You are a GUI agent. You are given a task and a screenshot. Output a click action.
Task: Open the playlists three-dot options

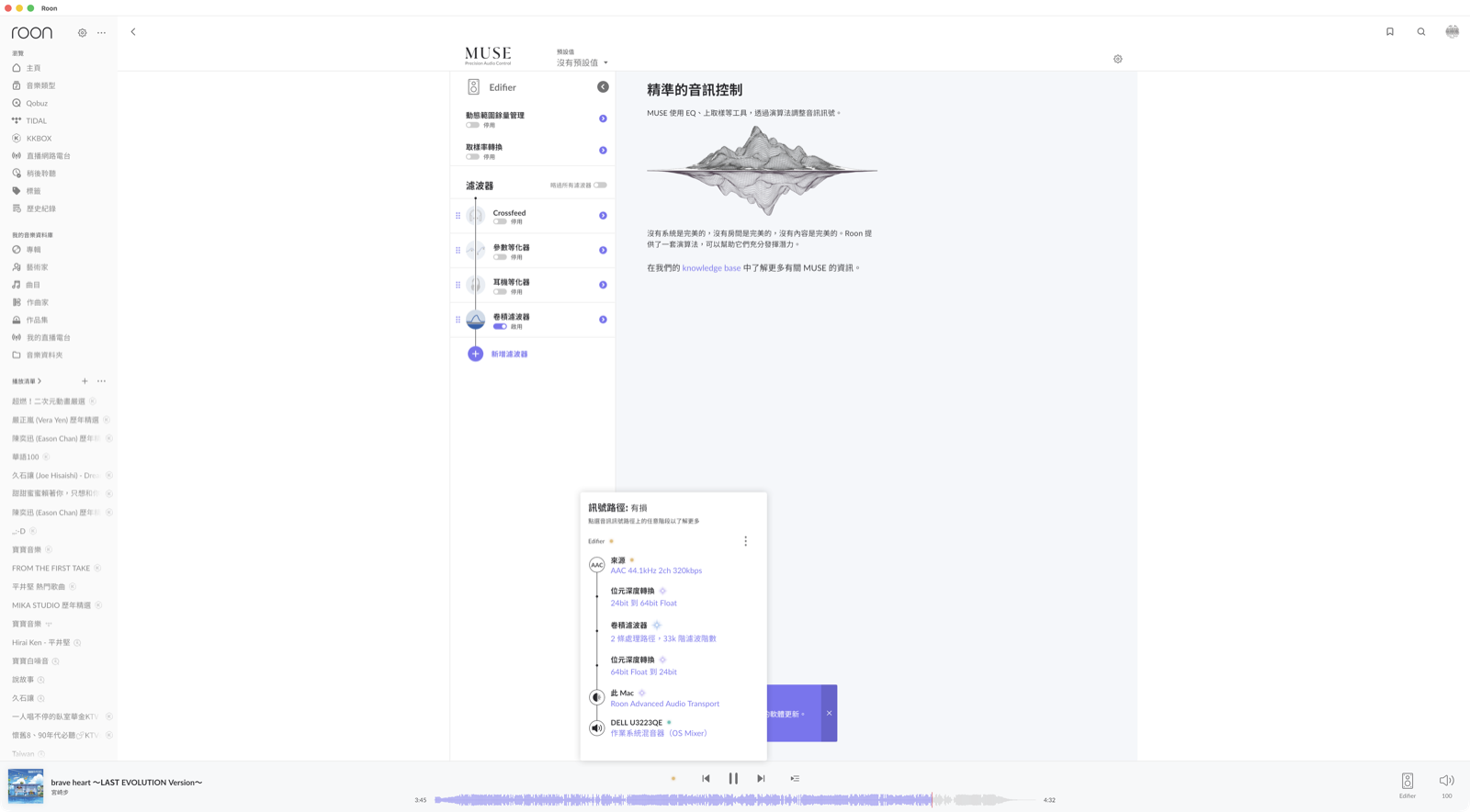(102, 381)
